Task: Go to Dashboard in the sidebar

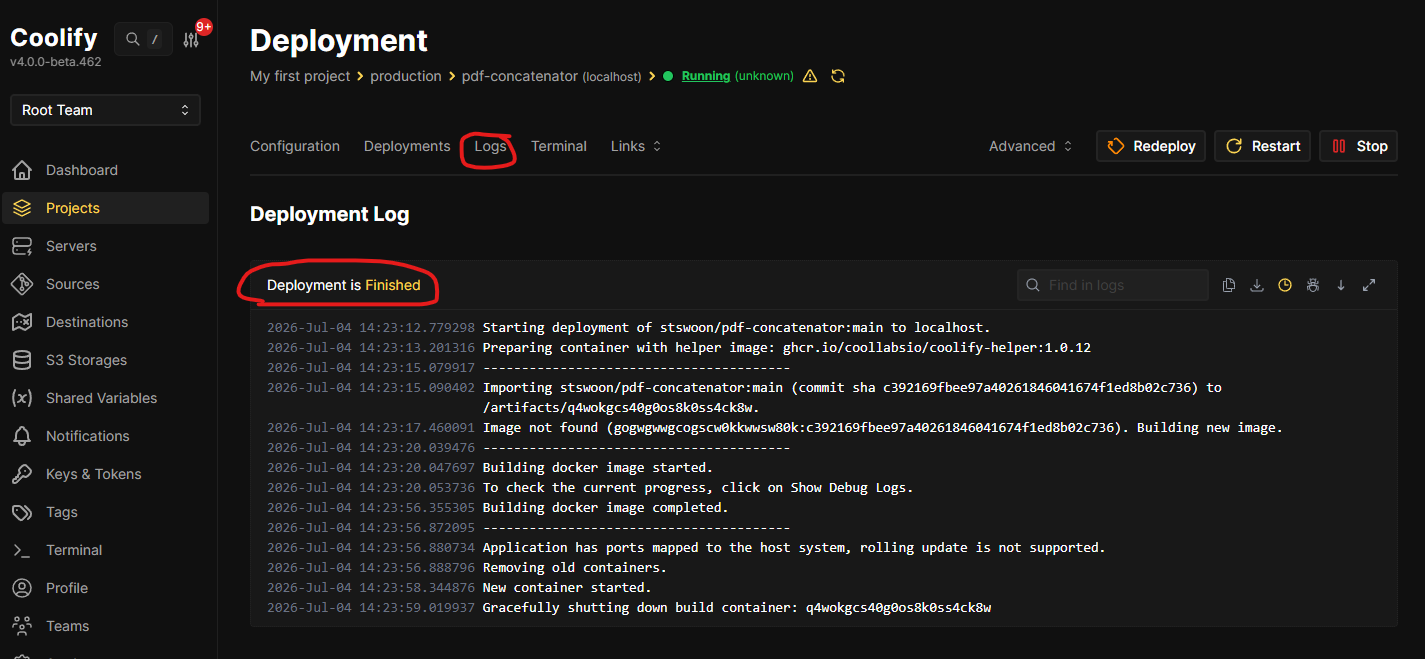Action: pos(105,170)
